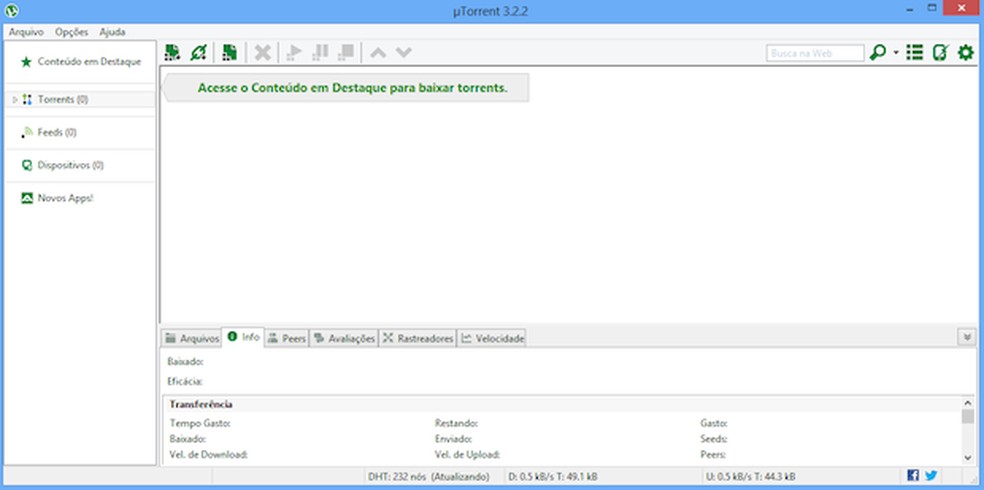
Task: Open Preferences via the gear icon
Action: (965, 53)
